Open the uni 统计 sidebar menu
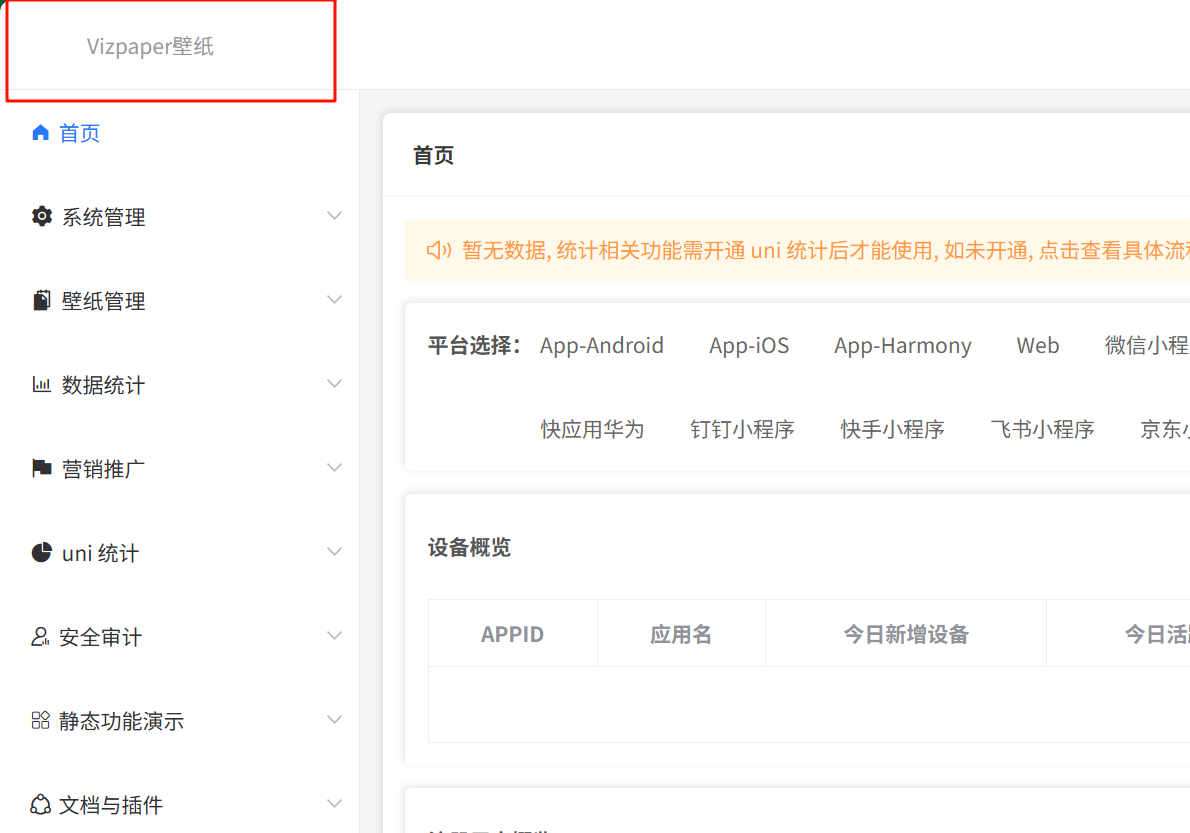The height and width of the screenshot is (833, 1190). click(180, 553)
